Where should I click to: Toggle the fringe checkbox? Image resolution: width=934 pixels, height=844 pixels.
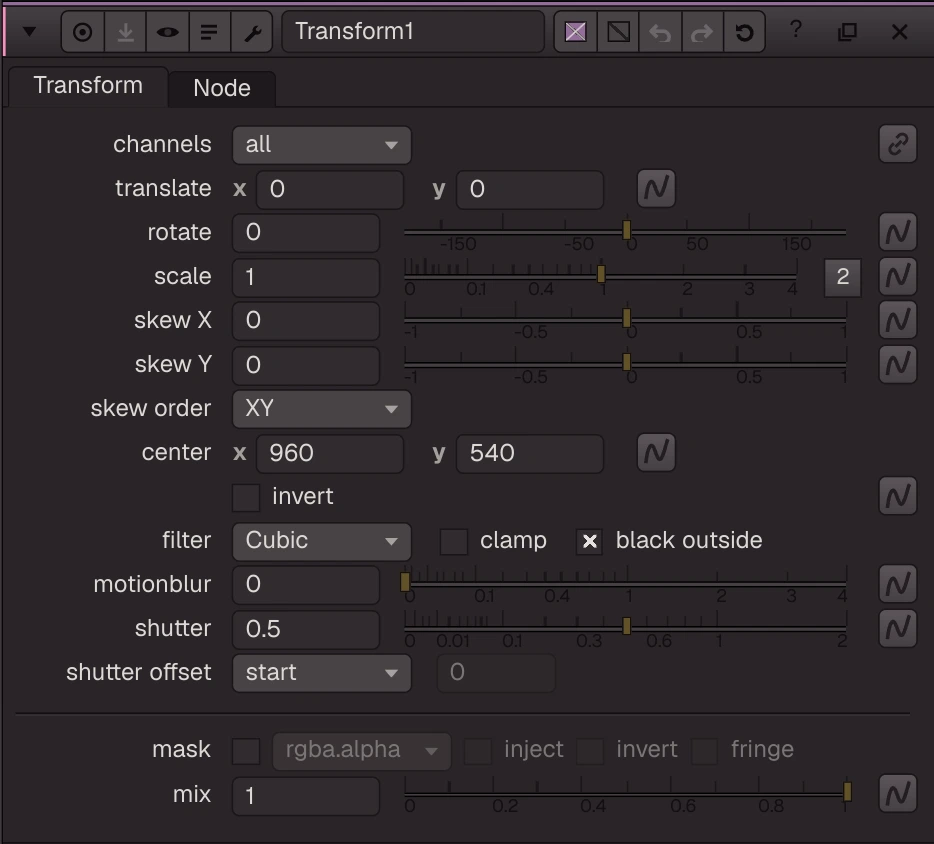click(705, 751)
